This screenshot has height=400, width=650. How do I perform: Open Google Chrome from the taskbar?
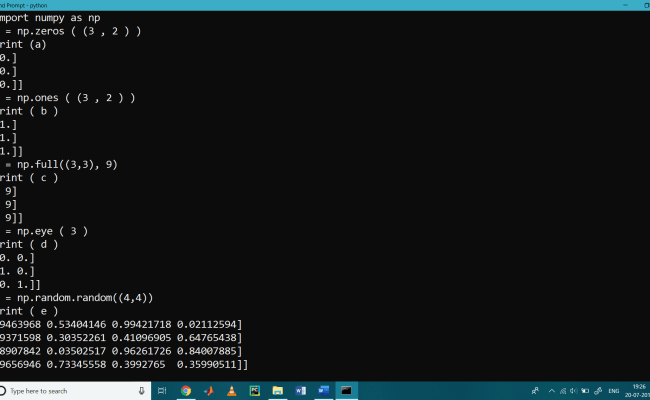point(186,390)
